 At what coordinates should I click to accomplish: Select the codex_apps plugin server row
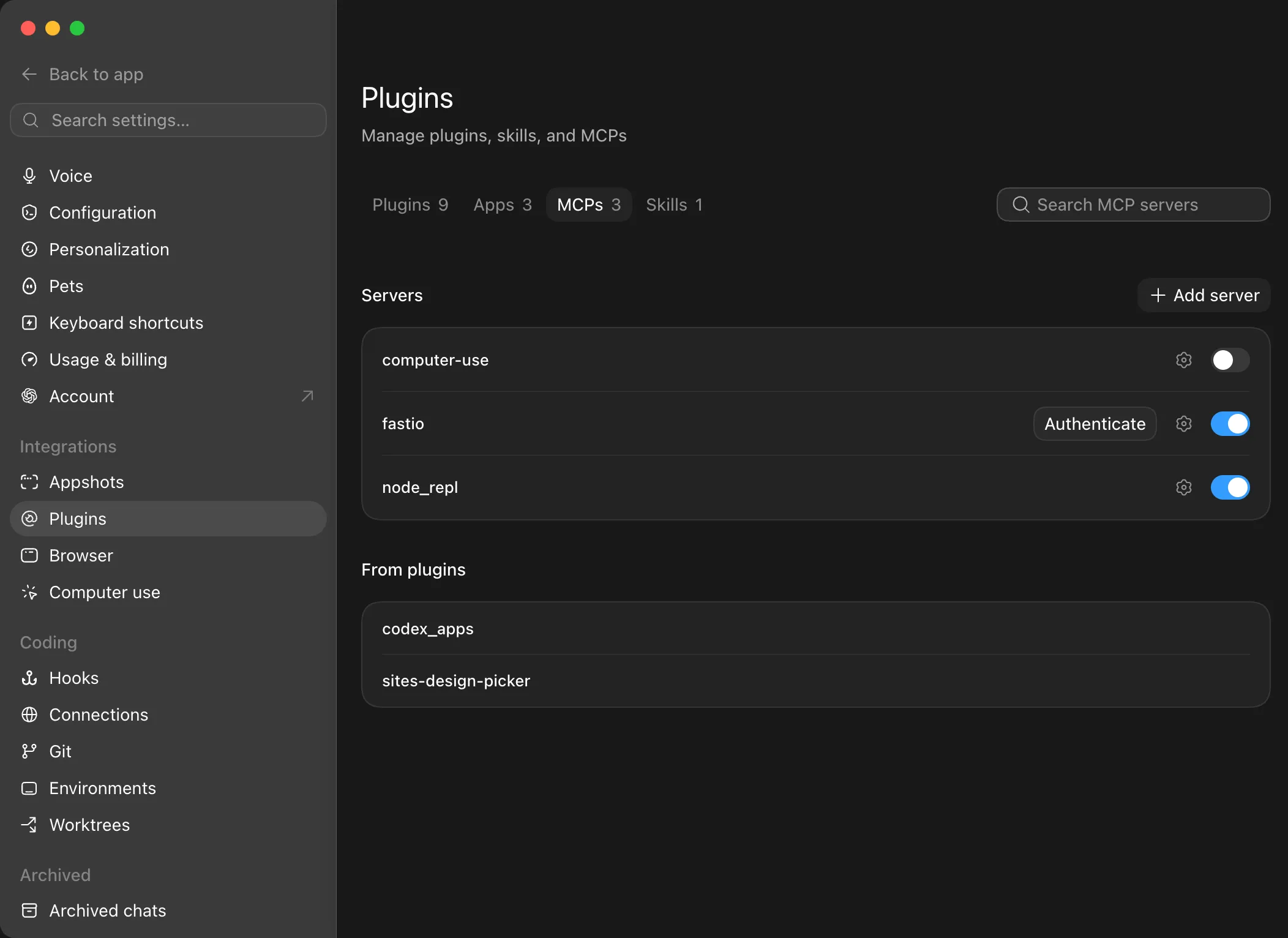(815, 629)
